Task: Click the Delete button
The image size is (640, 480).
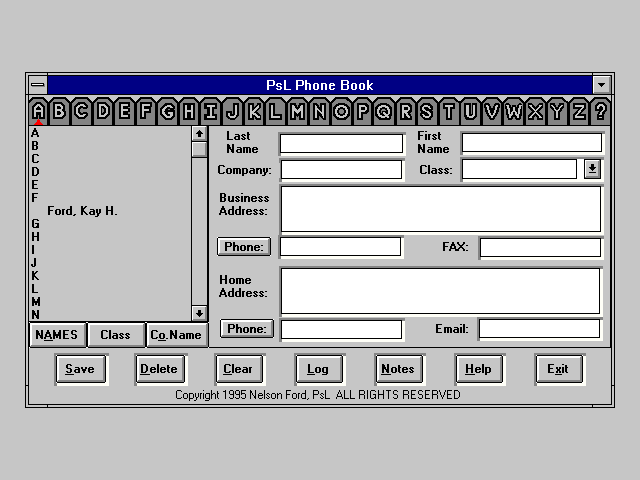Action: pos(158,369)
